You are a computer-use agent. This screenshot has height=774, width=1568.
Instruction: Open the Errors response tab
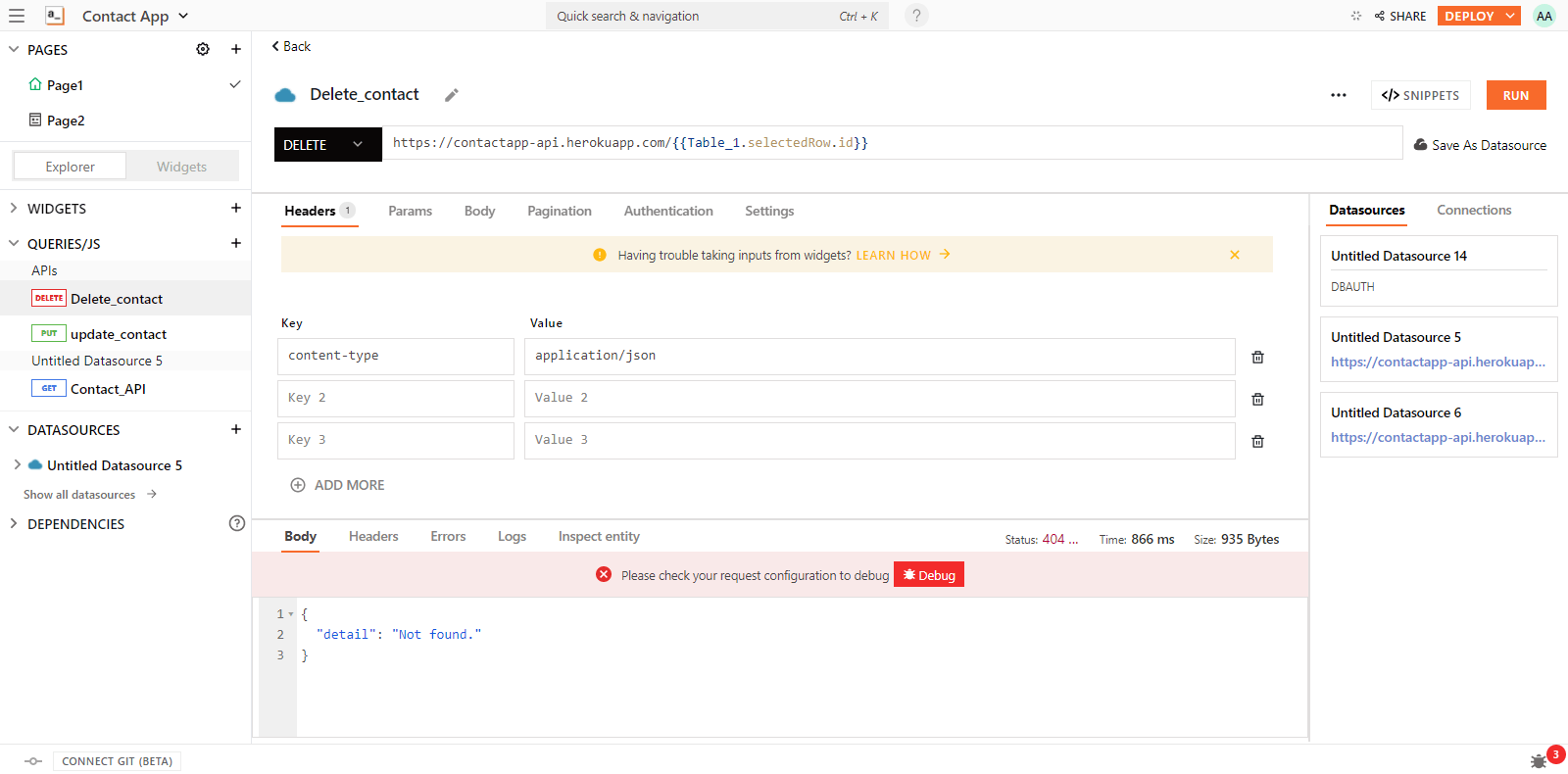[448, 536]
